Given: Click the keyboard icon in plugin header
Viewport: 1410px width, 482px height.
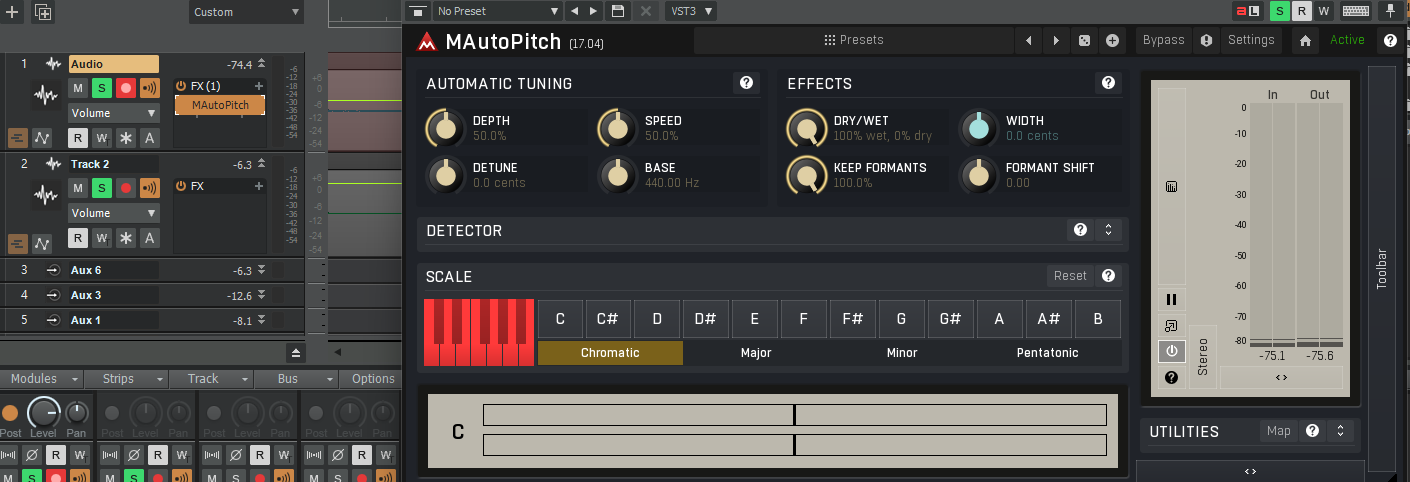Looking at the screenshot, I should 1356,12.
